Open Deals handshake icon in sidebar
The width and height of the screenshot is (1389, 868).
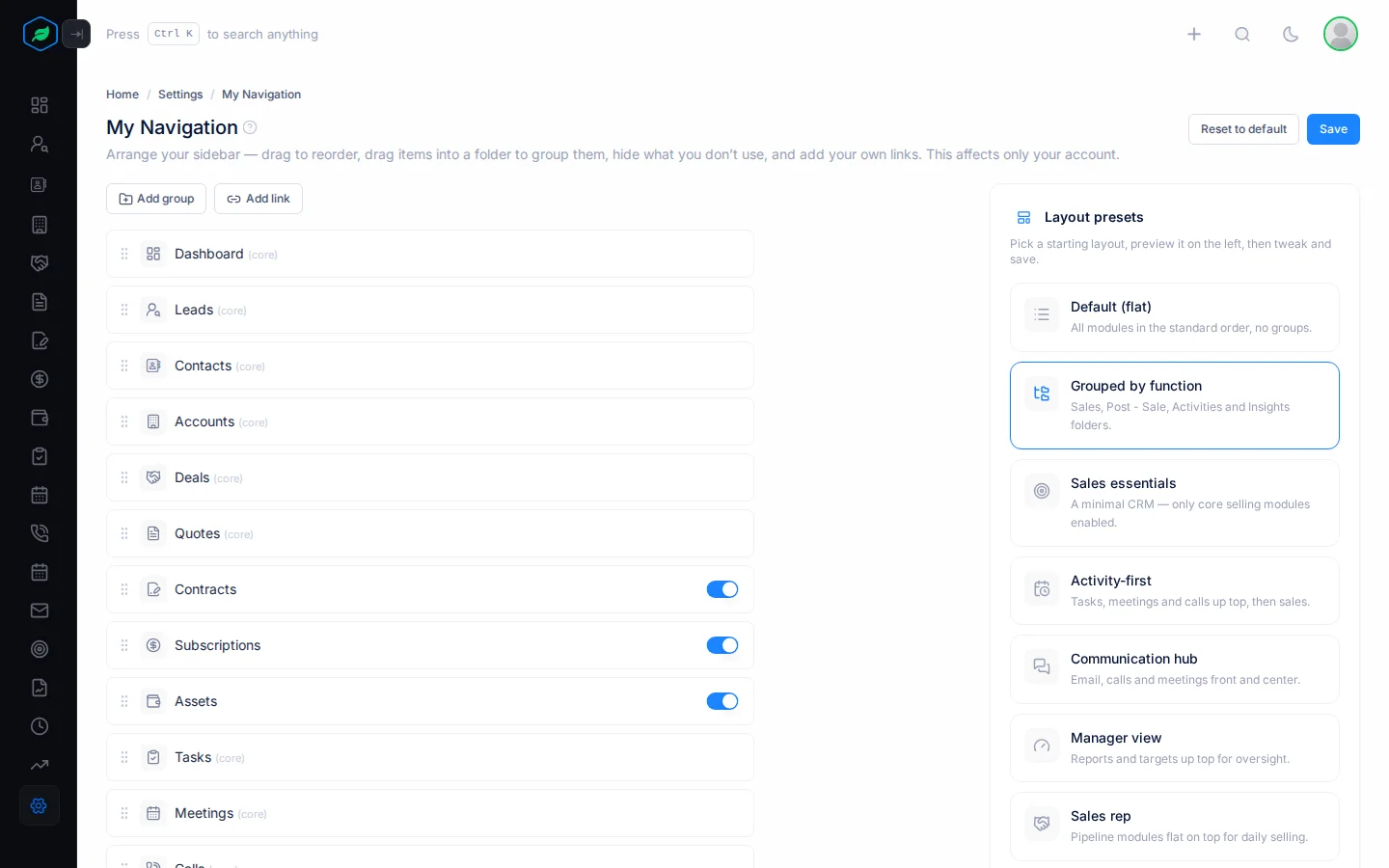click(x=40, y=263)
